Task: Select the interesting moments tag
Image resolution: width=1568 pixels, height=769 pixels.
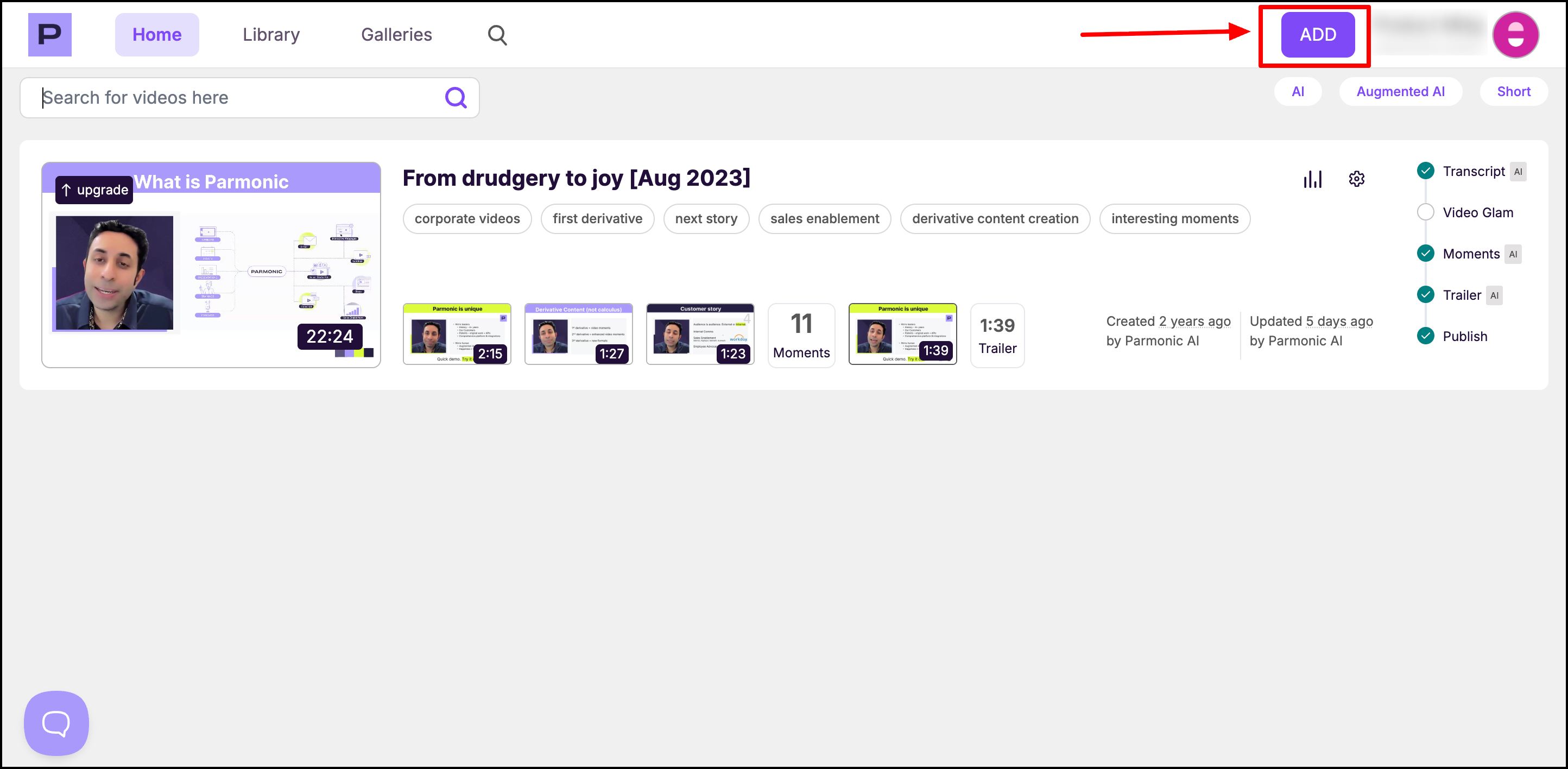Action: click(1175, 218)
